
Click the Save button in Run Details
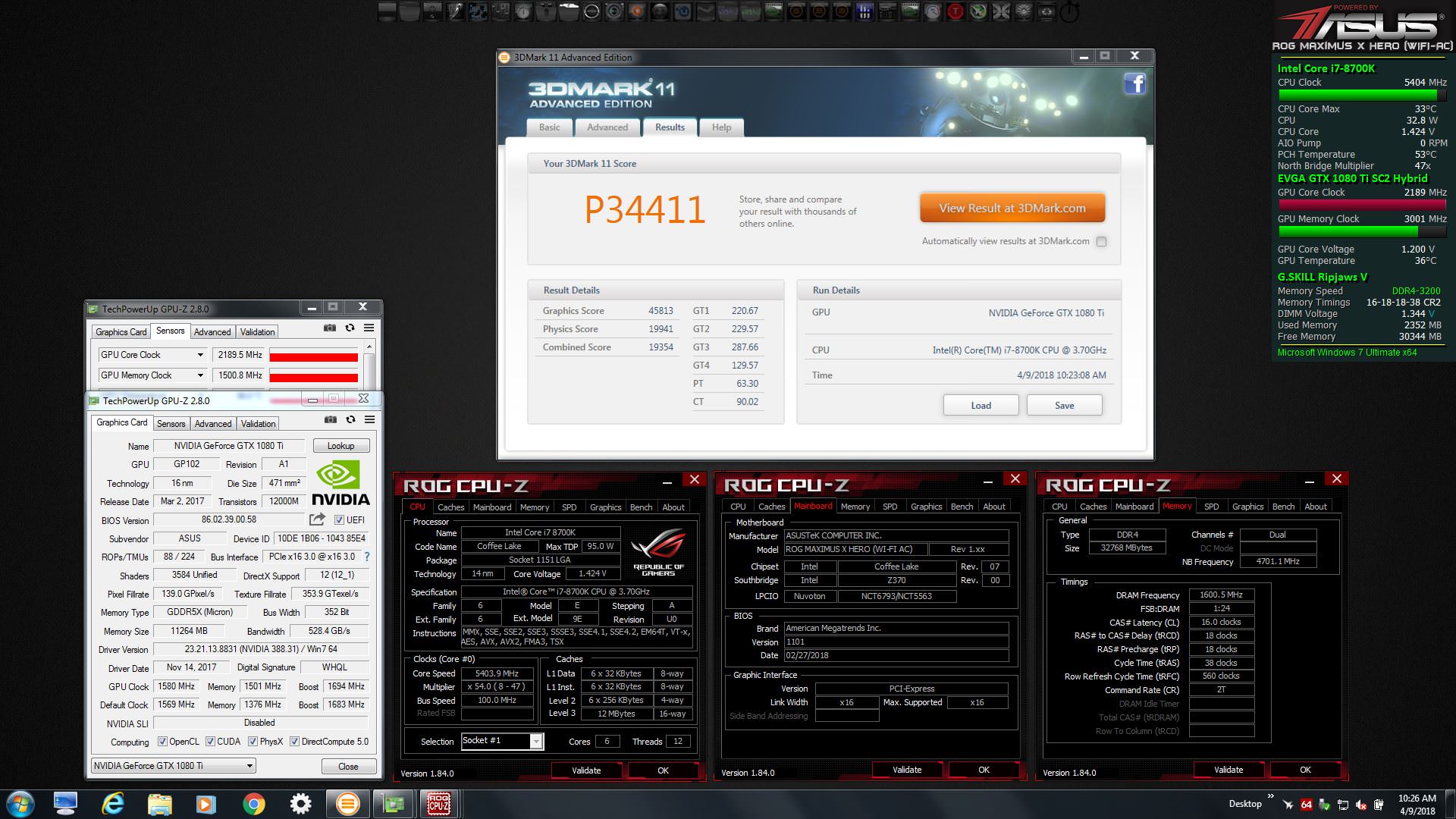[1064, 406]
